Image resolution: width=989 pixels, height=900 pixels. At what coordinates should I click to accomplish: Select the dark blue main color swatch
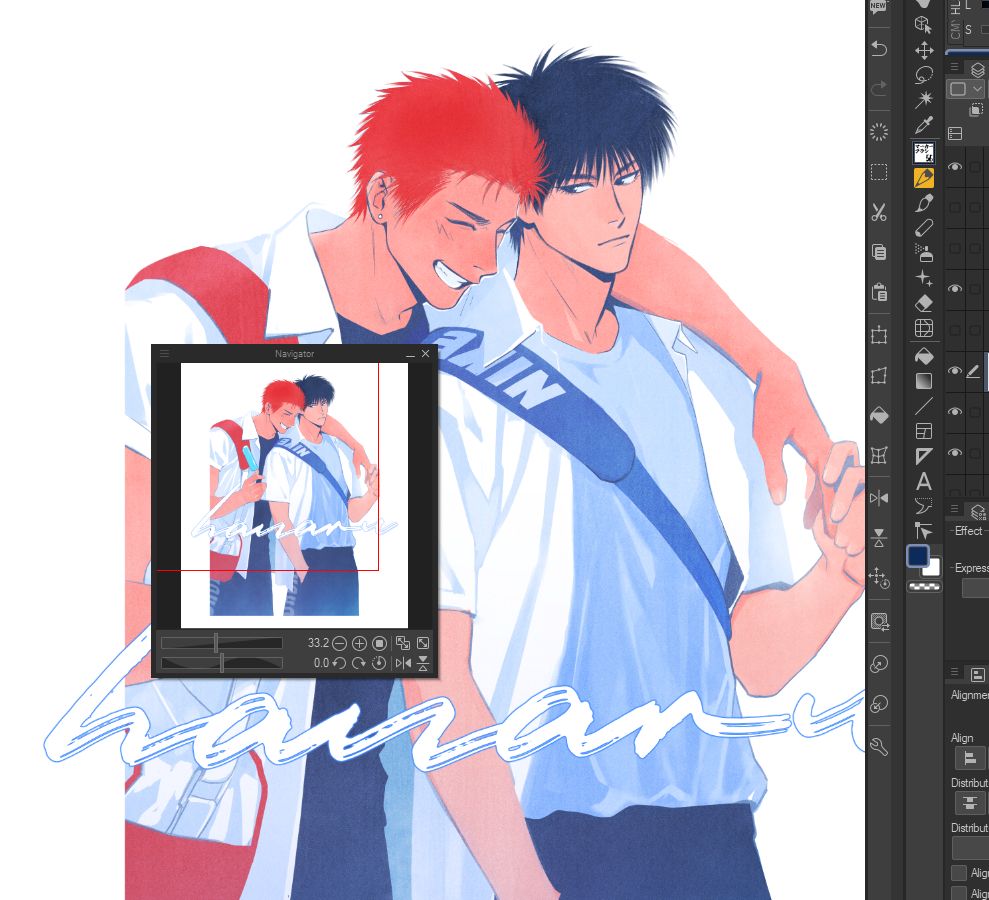pyautogui.click(x=918, y=556)
